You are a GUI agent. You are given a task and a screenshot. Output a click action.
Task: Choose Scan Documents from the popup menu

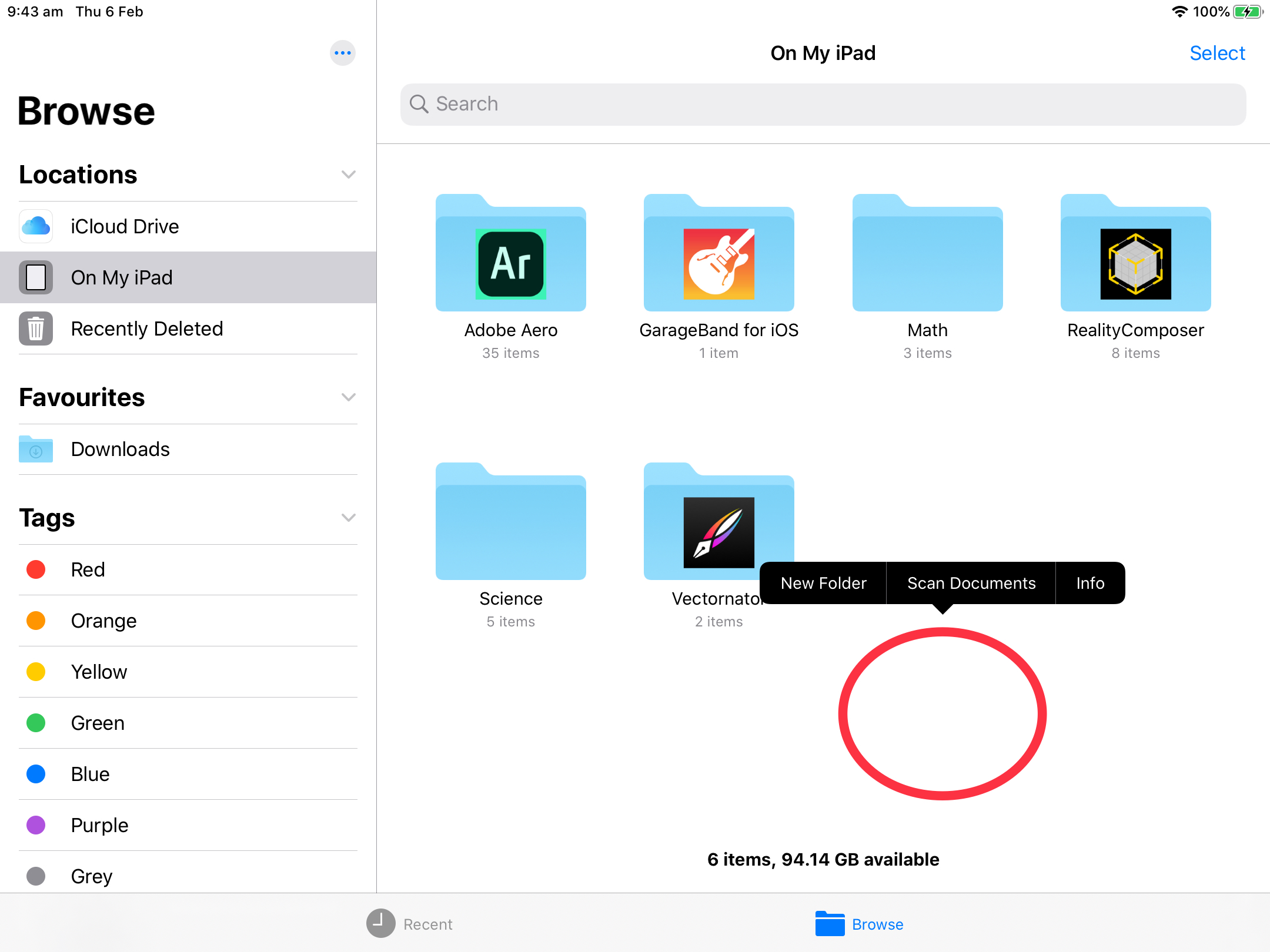[971, 583]
